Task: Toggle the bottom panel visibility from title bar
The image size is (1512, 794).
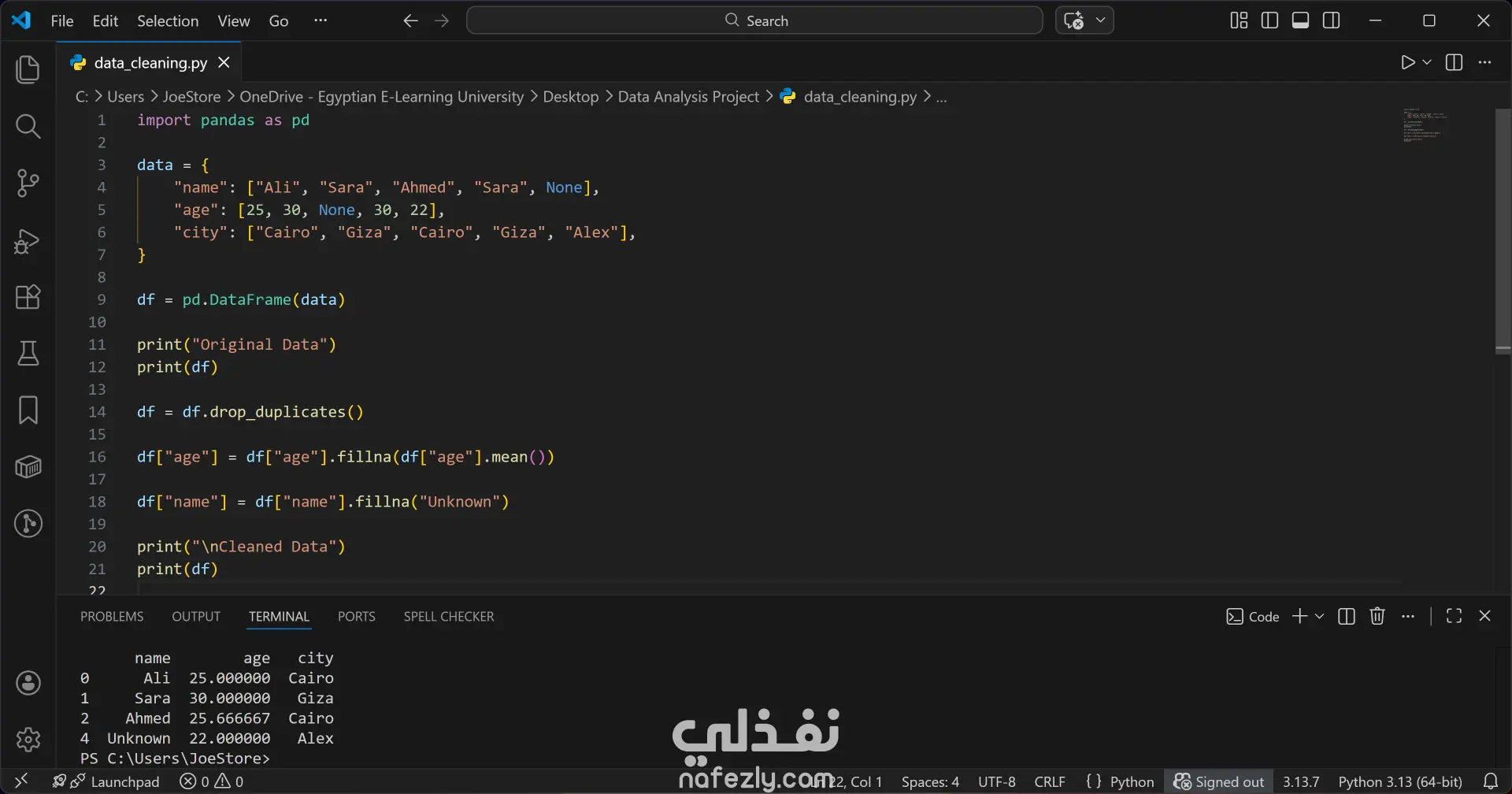Action: (x=1301, y=20)
